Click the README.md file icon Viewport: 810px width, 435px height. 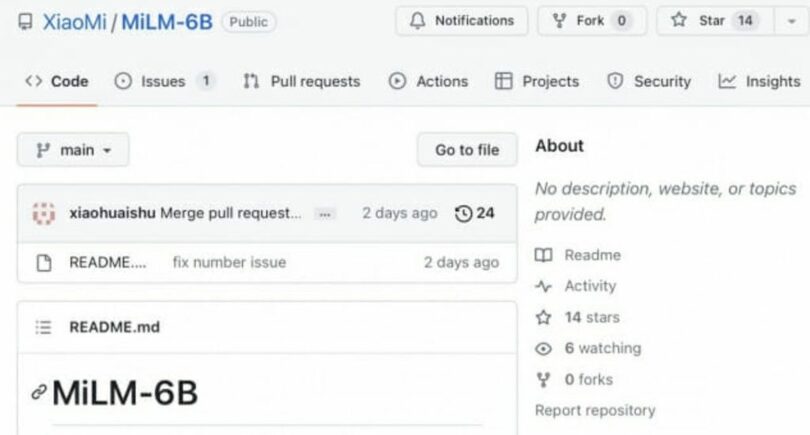pyautogui.click(x=43, y=262)
